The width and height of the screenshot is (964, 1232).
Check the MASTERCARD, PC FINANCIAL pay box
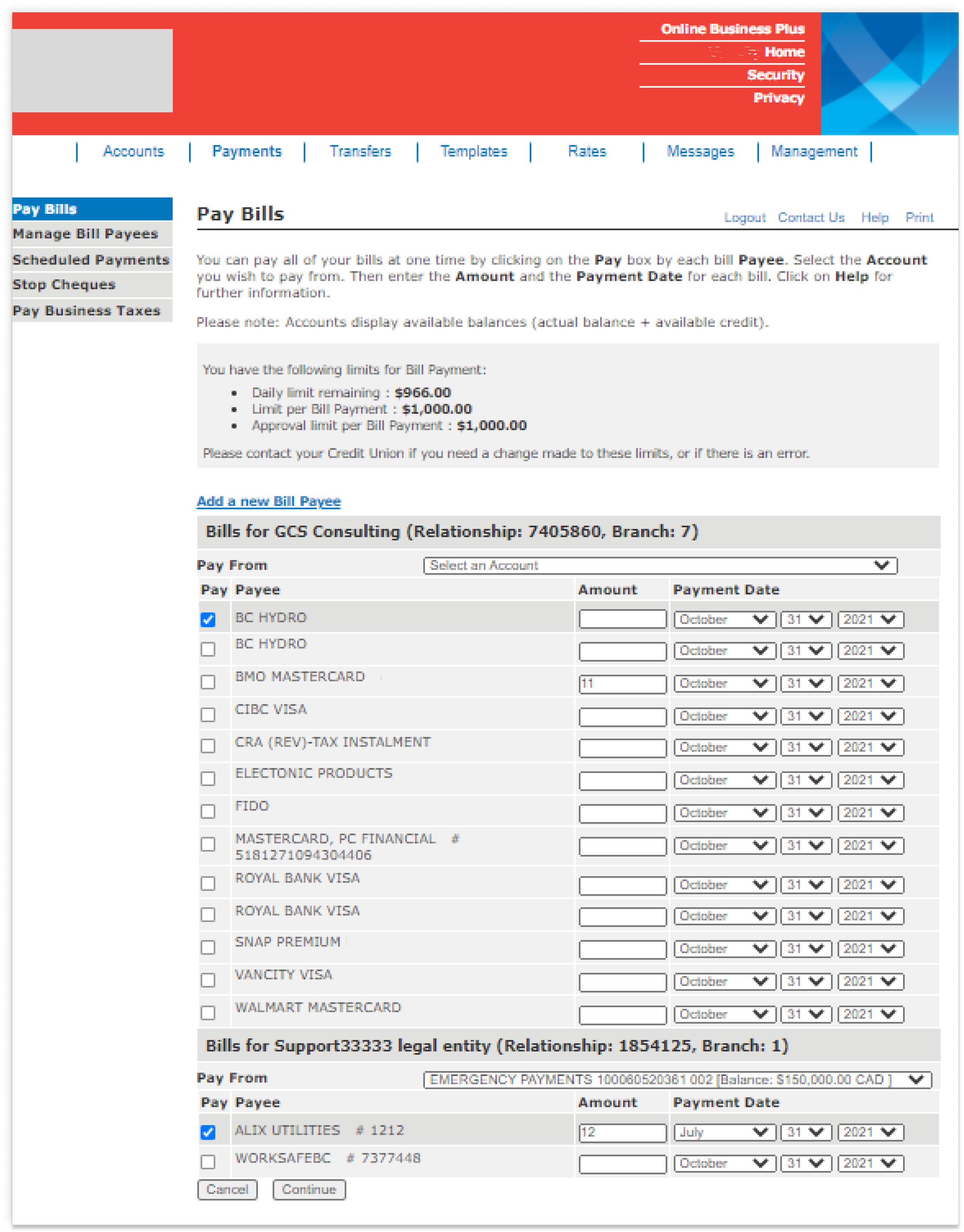208,844
